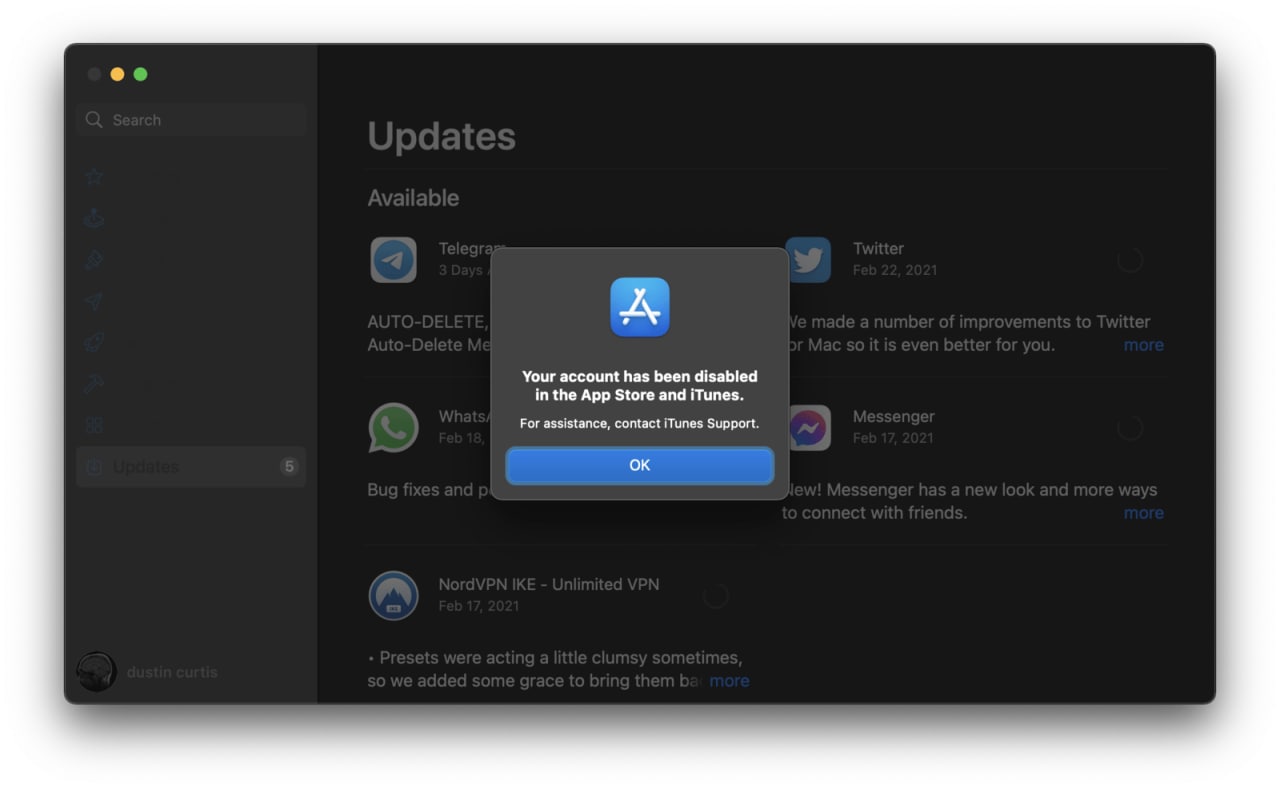Click the NordVPN IKE - Unlimited VPN title

click(x=549, y=585)
